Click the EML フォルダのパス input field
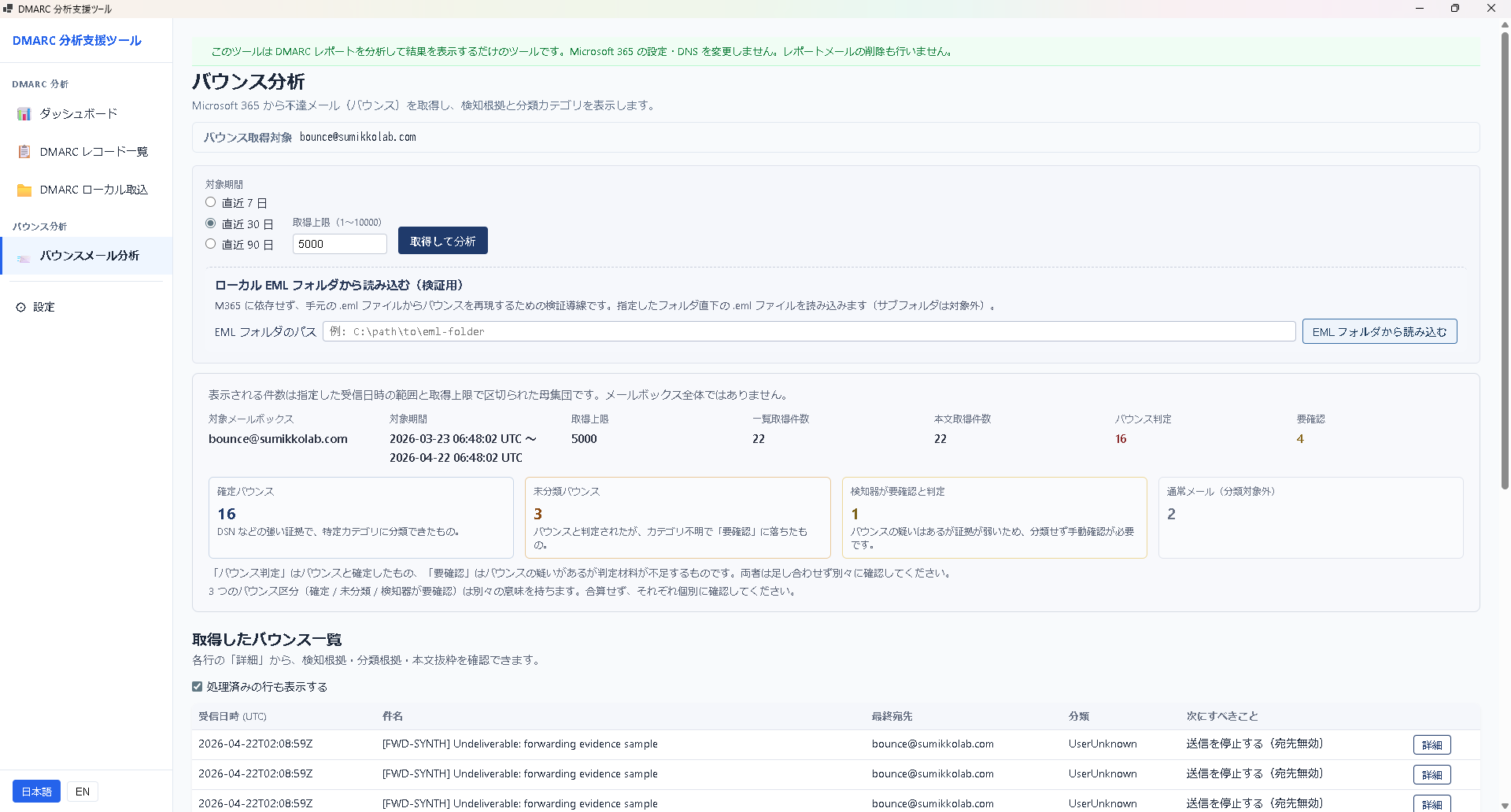1511x812 pixels. click(809, 331)
